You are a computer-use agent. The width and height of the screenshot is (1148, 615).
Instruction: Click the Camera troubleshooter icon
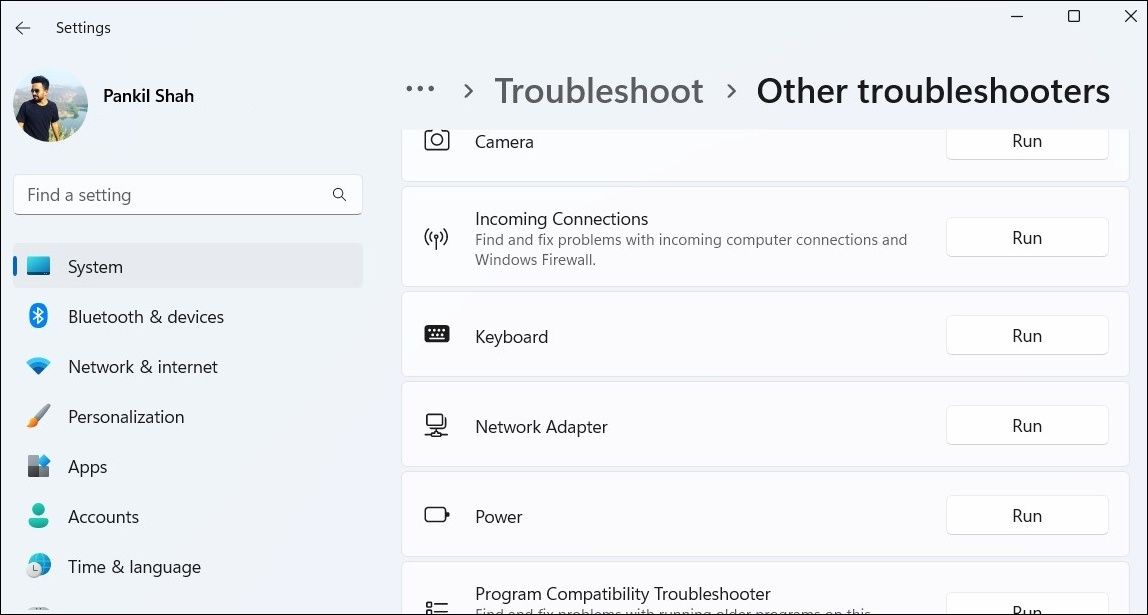coord(437,141)
